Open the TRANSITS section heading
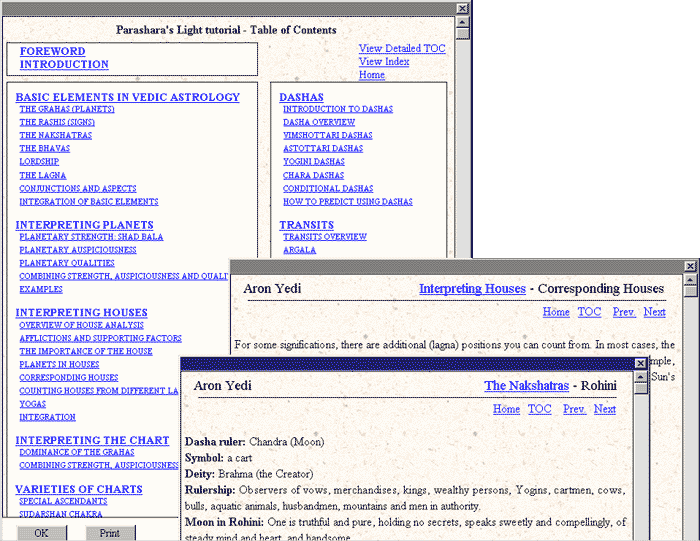The height and width of the screenshot is (541, 700). (x=307, y=225)
